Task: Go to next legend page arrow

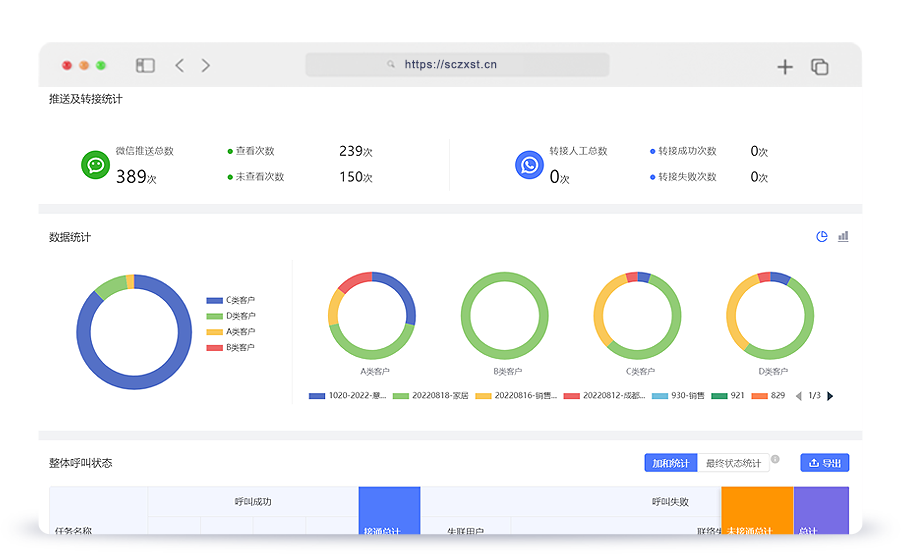Action: 830,396
